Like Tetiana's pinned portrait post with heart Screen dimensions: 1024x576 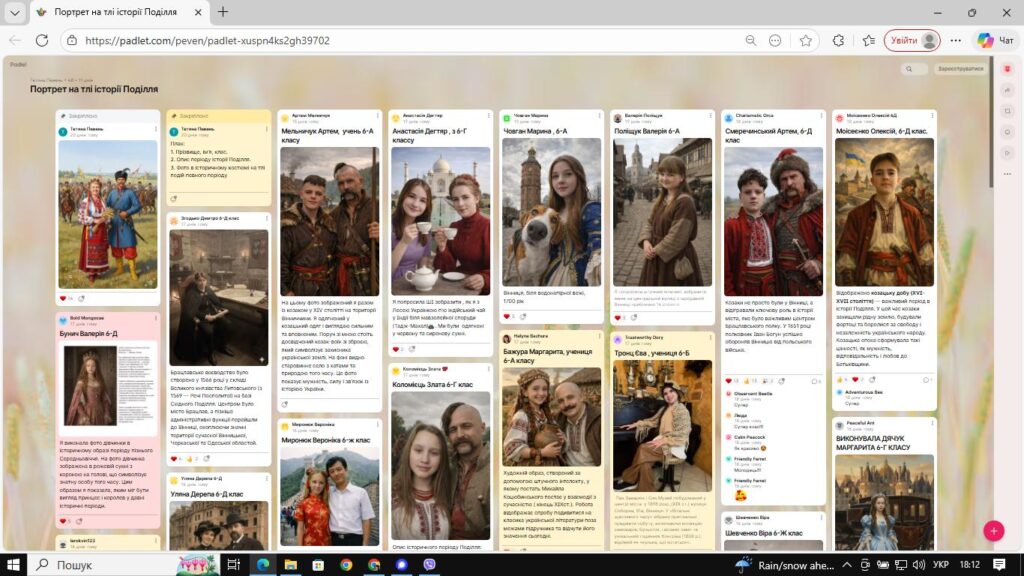(63, 298)
